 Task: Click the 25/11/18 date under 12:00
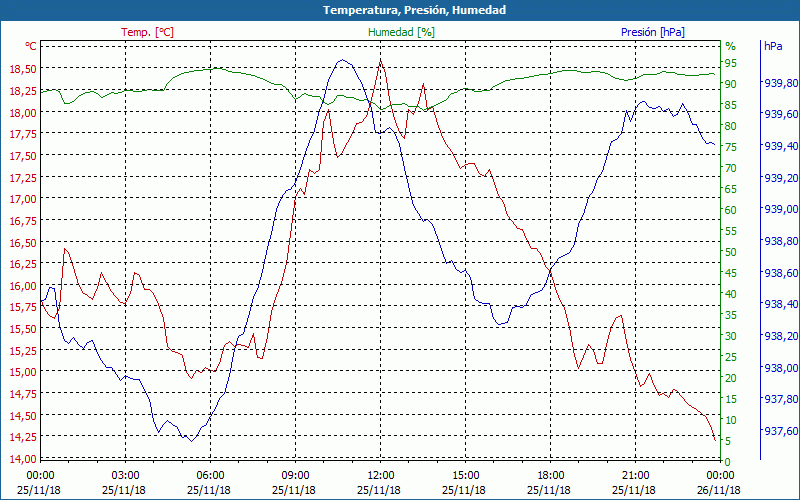point(379,490)
